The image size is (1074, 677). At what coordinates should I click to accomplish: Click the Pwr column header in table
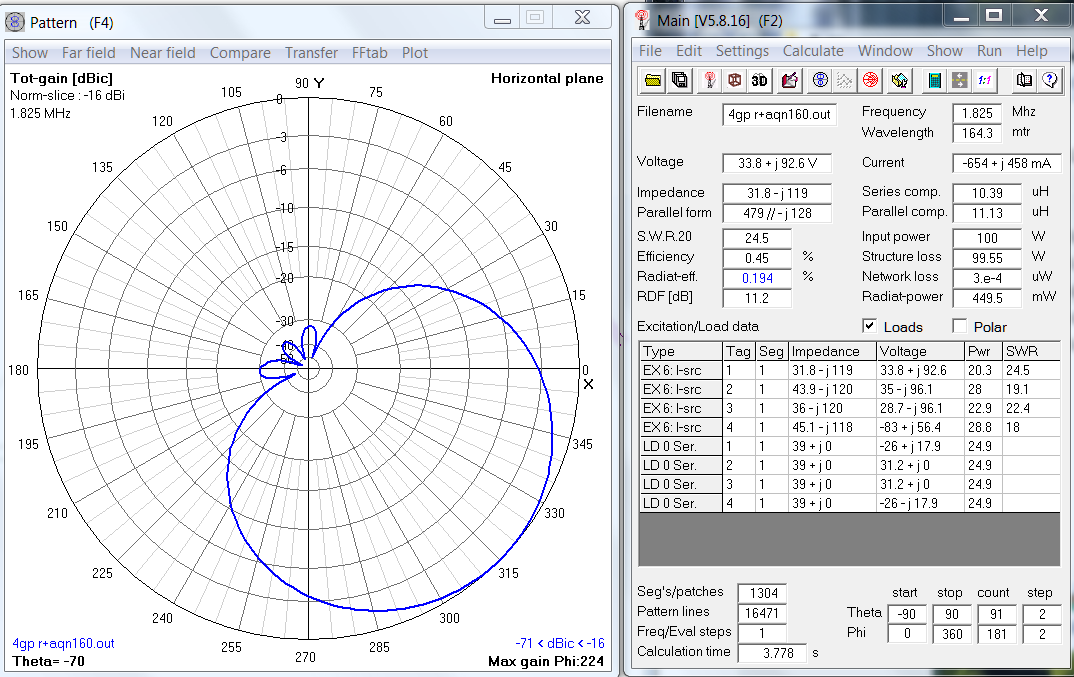pyautogui.click(x=983, y=352)
